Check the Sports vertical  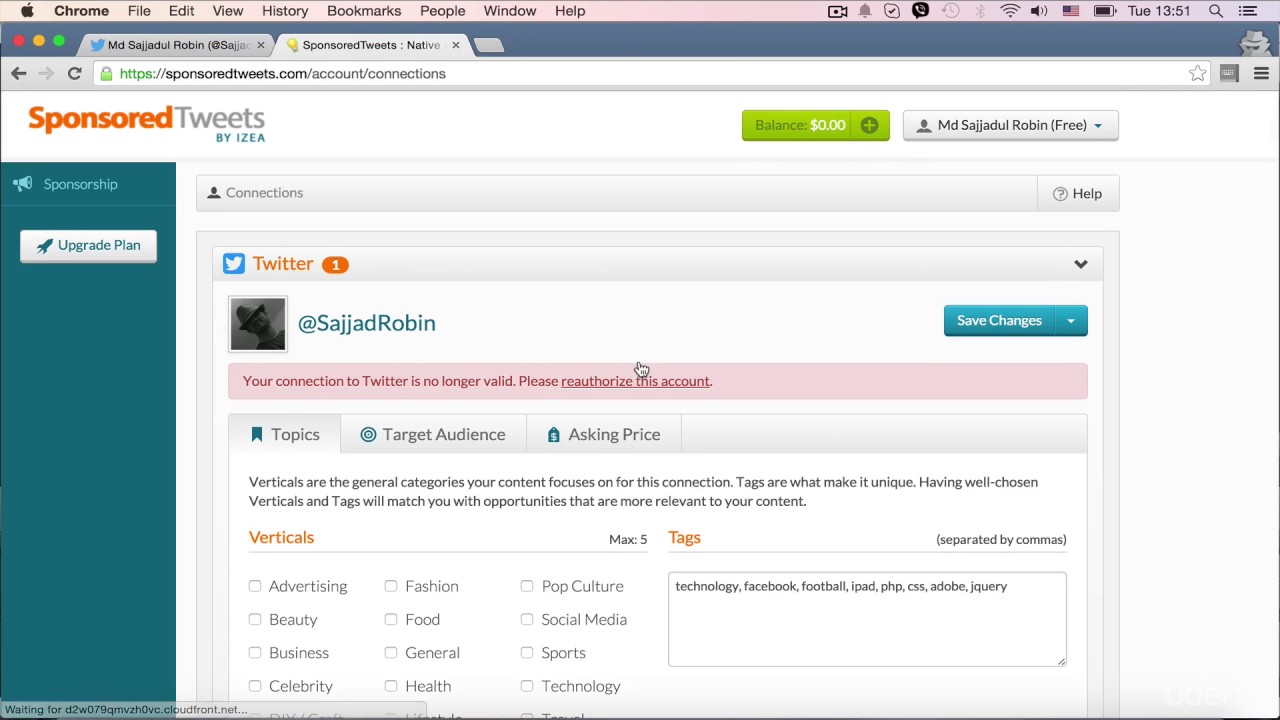tap(527, 652)
